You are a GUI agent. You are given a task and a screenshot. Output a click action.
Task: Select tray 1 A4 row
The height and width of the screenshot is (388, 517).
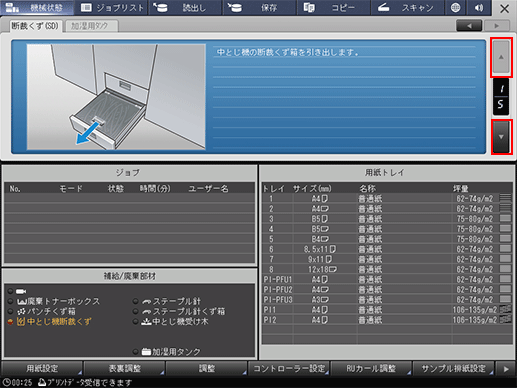pos(387,199)
